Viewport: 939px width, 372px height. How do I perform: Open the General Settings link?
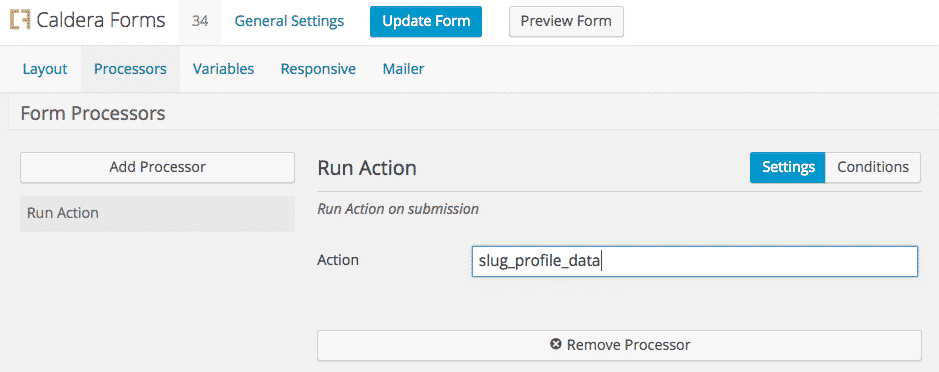(x=289, y=22)
